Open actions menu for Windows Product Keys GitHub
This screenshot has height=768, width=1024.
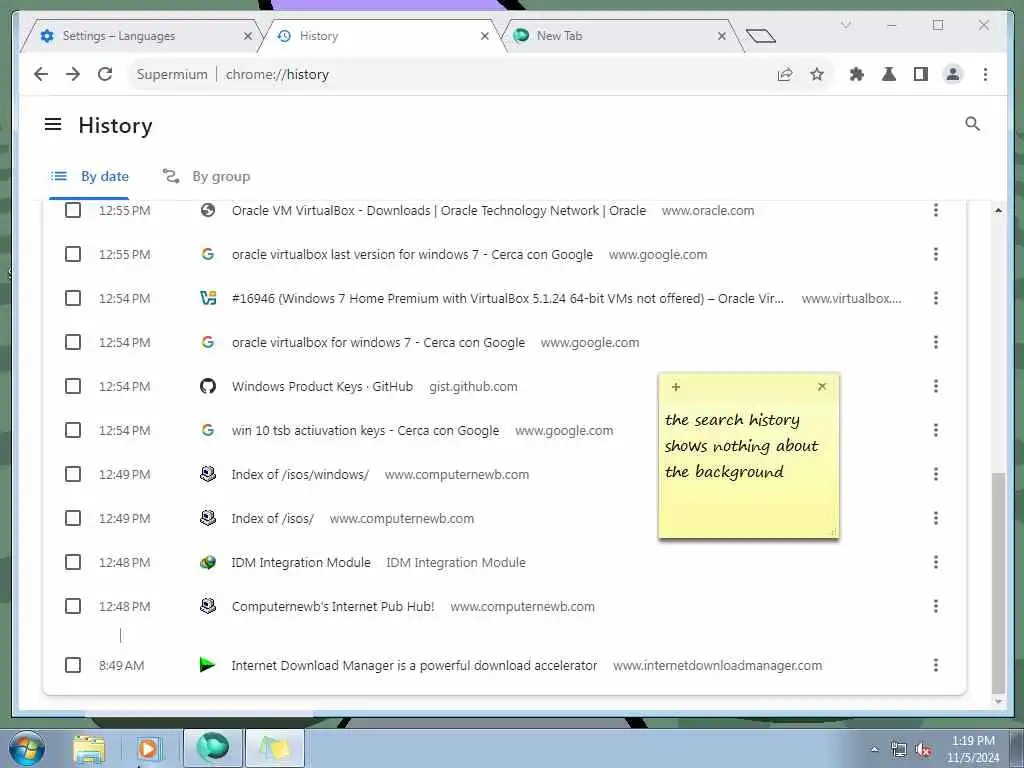point(936,386)
